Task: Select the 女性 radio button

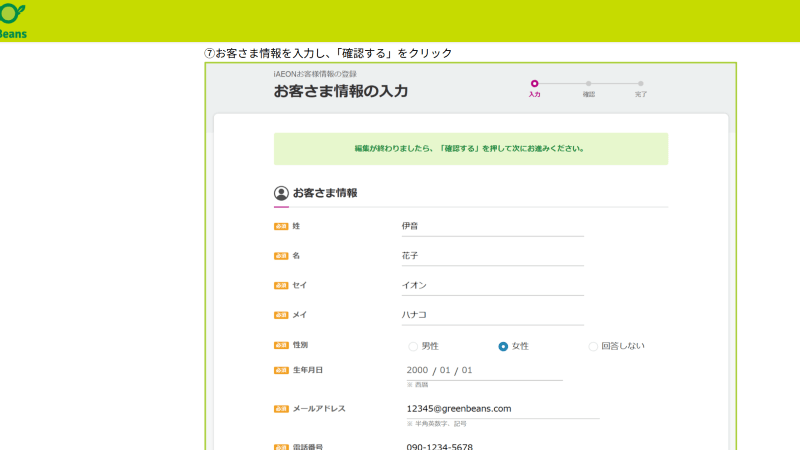Action: point(503,346)
